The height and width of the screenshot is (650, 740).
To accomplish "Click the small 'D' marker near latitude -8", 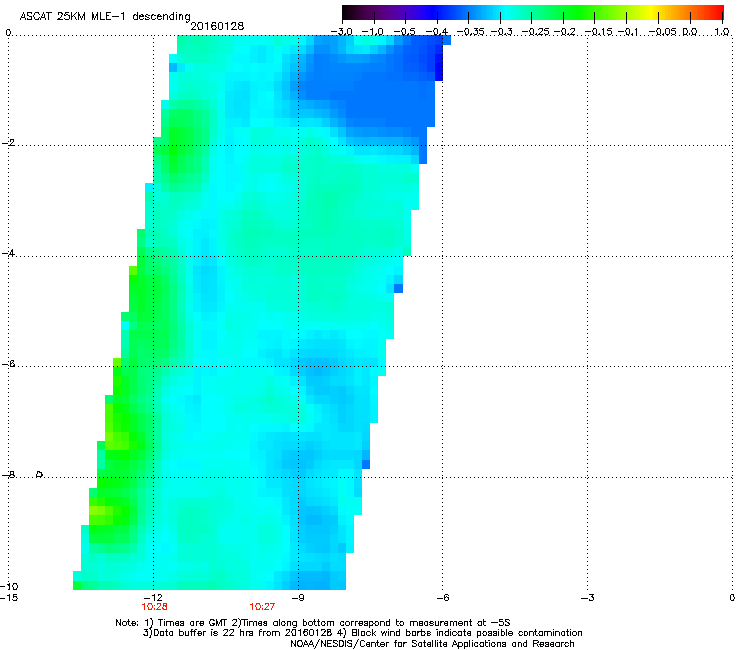I will click(40, 474).
